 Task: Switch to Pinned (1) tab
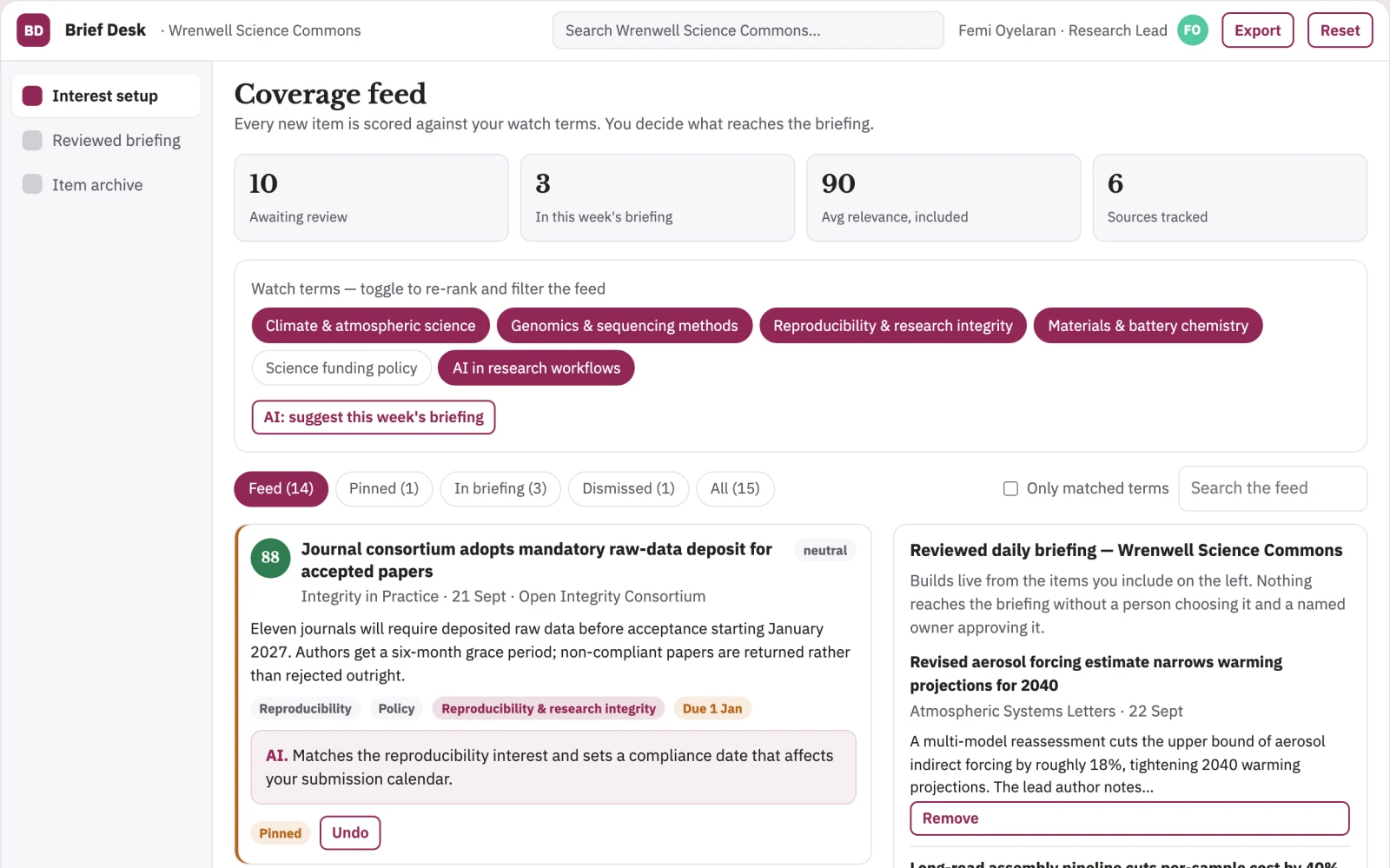coord(384,489)
